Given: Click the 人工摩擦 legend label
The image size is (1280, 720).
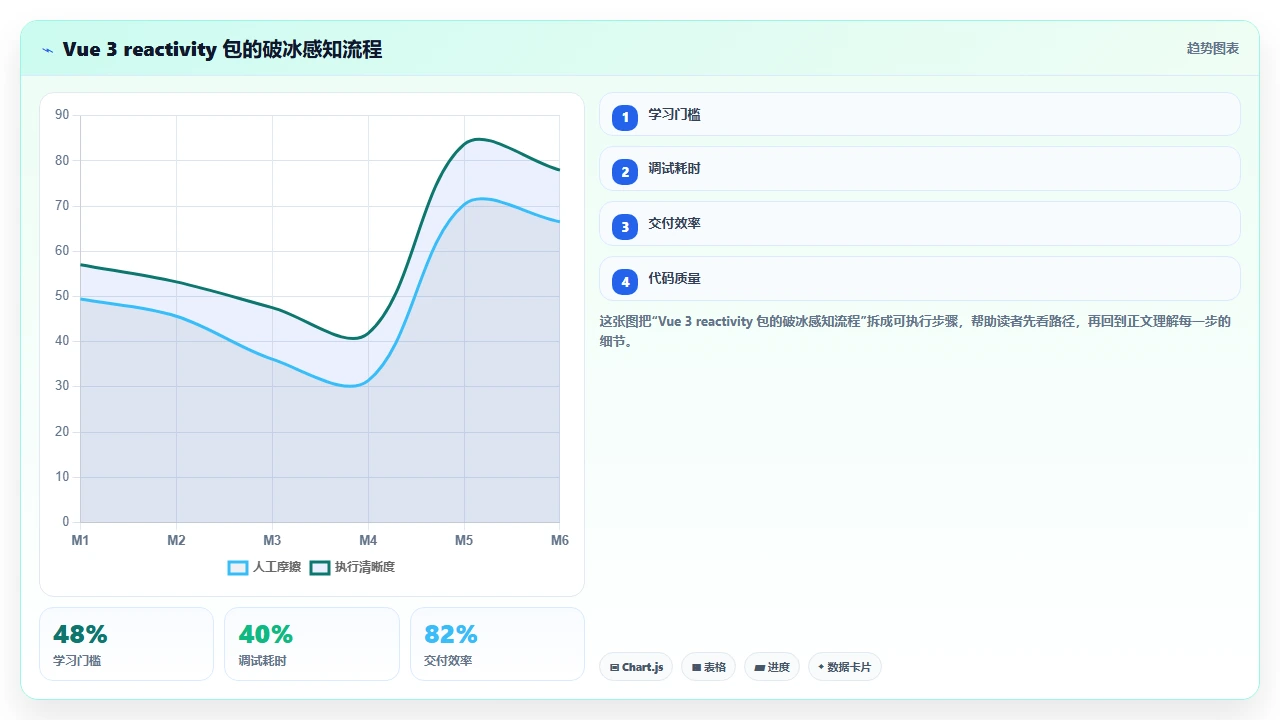Looking at the screenshot, I should point(277,567).
